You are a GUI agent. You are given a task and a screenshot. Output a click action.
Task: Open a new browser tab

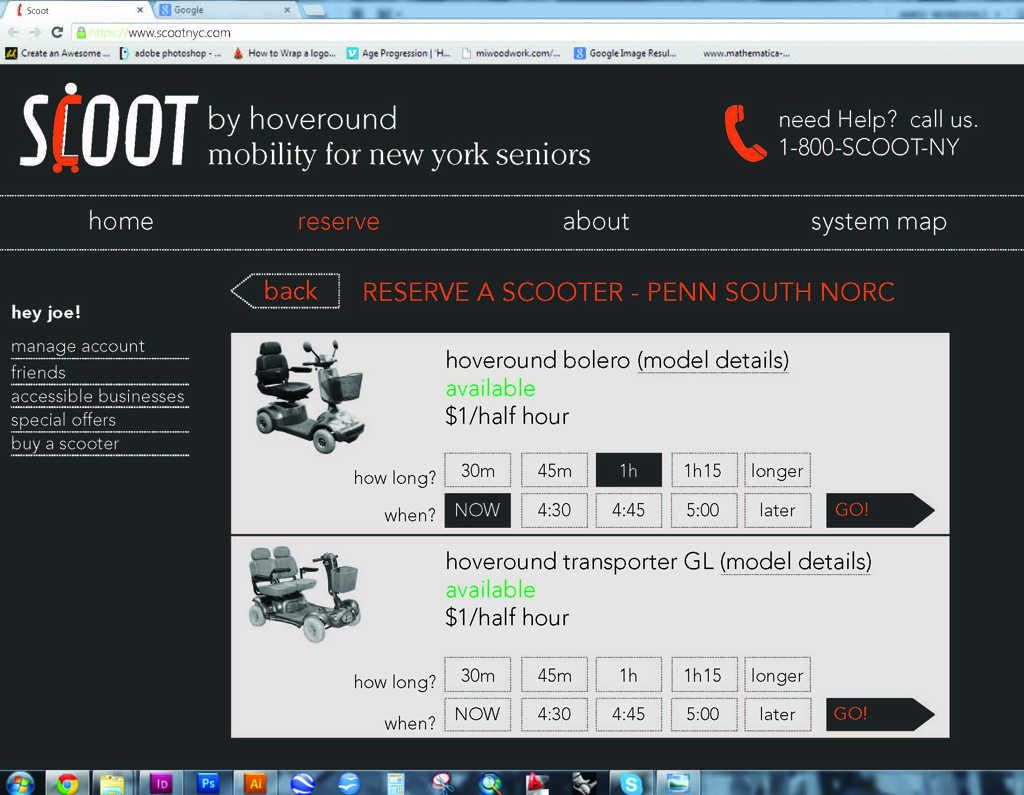pos(315,10)
